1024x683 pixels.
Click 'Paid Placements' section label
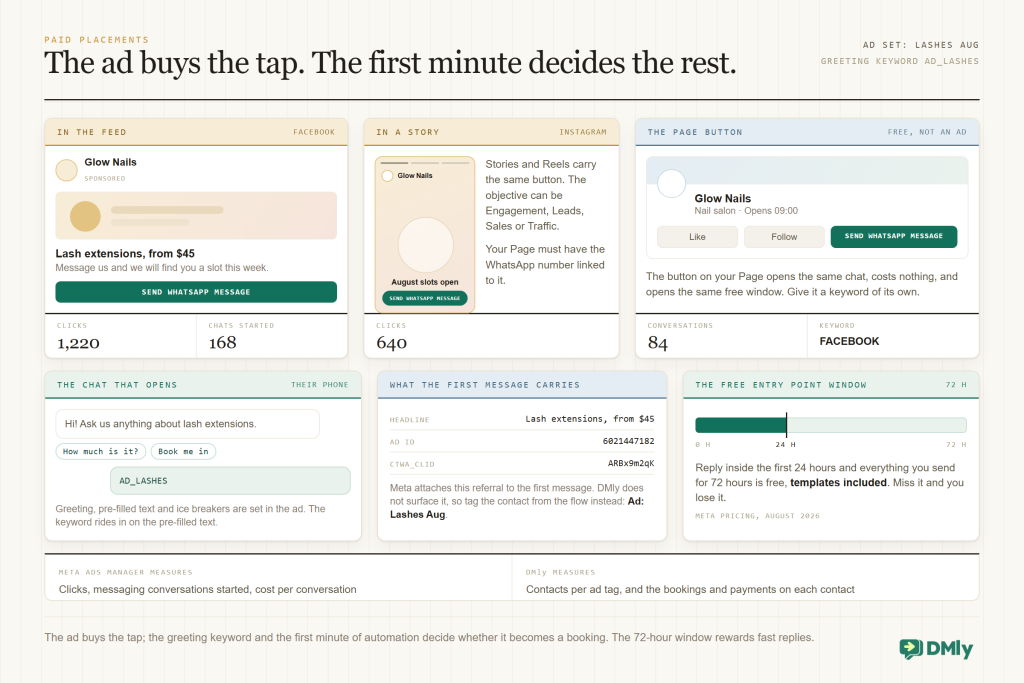[x=97, y=40]
